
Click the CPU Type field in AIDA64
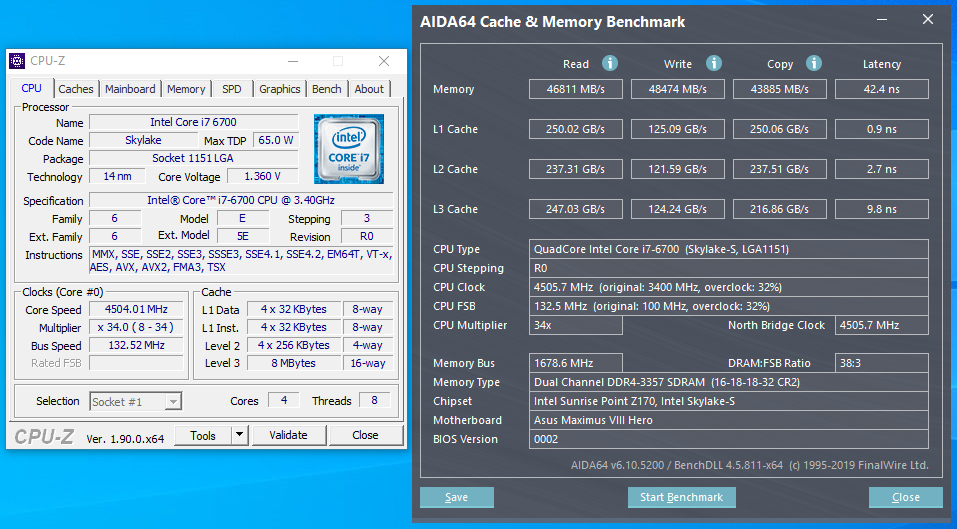(x=729, y=249)
